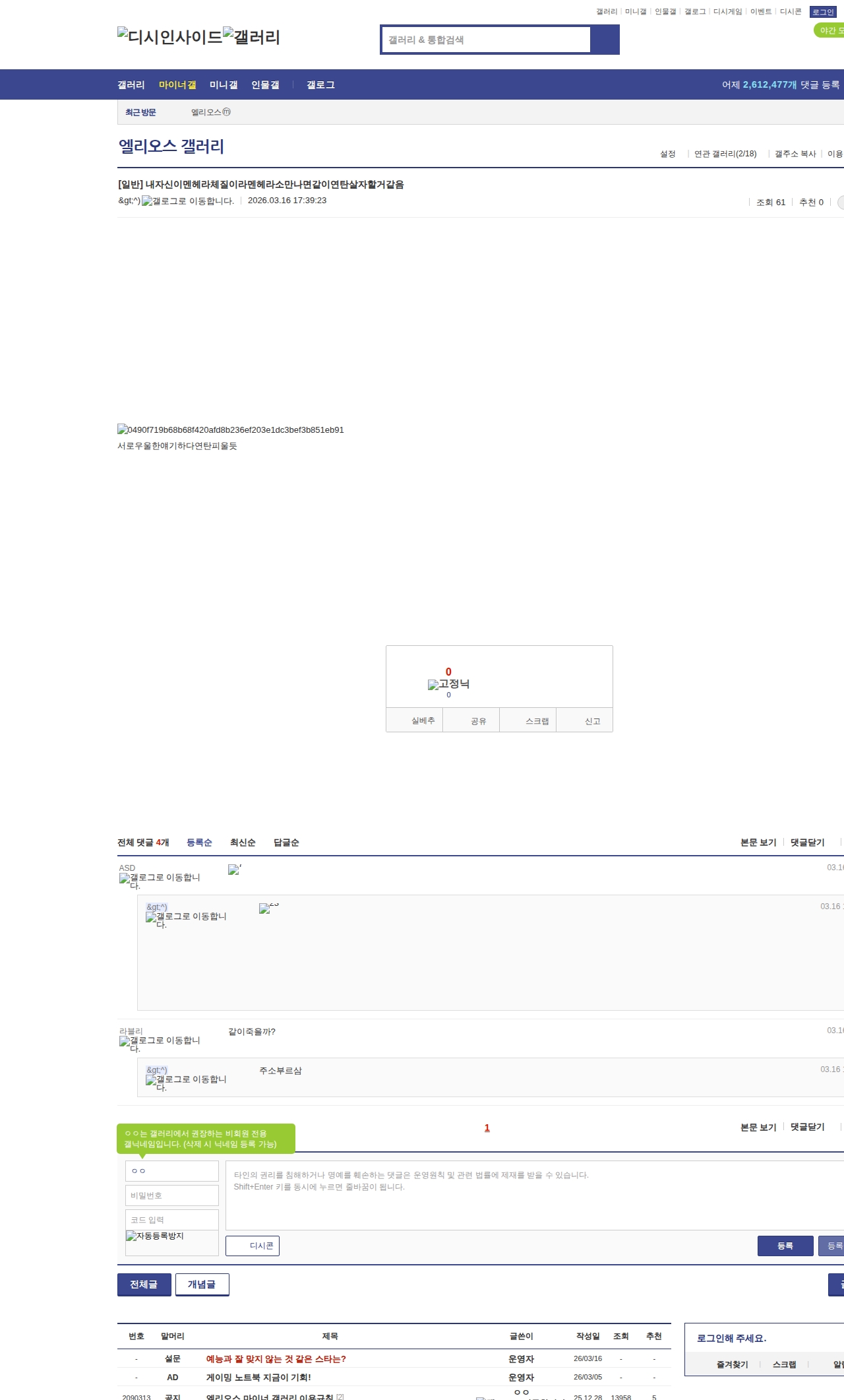Screen dimensions: 844x1400
Task: Click the search button beside the search field
Action: tap(605, 40)
